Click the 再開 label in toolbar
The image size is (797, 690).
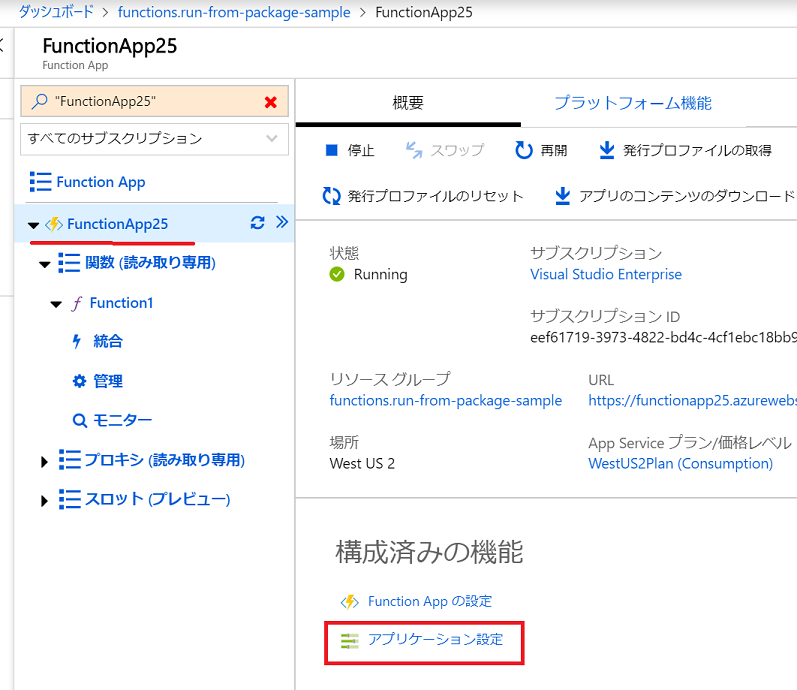[x=554, y=151]
